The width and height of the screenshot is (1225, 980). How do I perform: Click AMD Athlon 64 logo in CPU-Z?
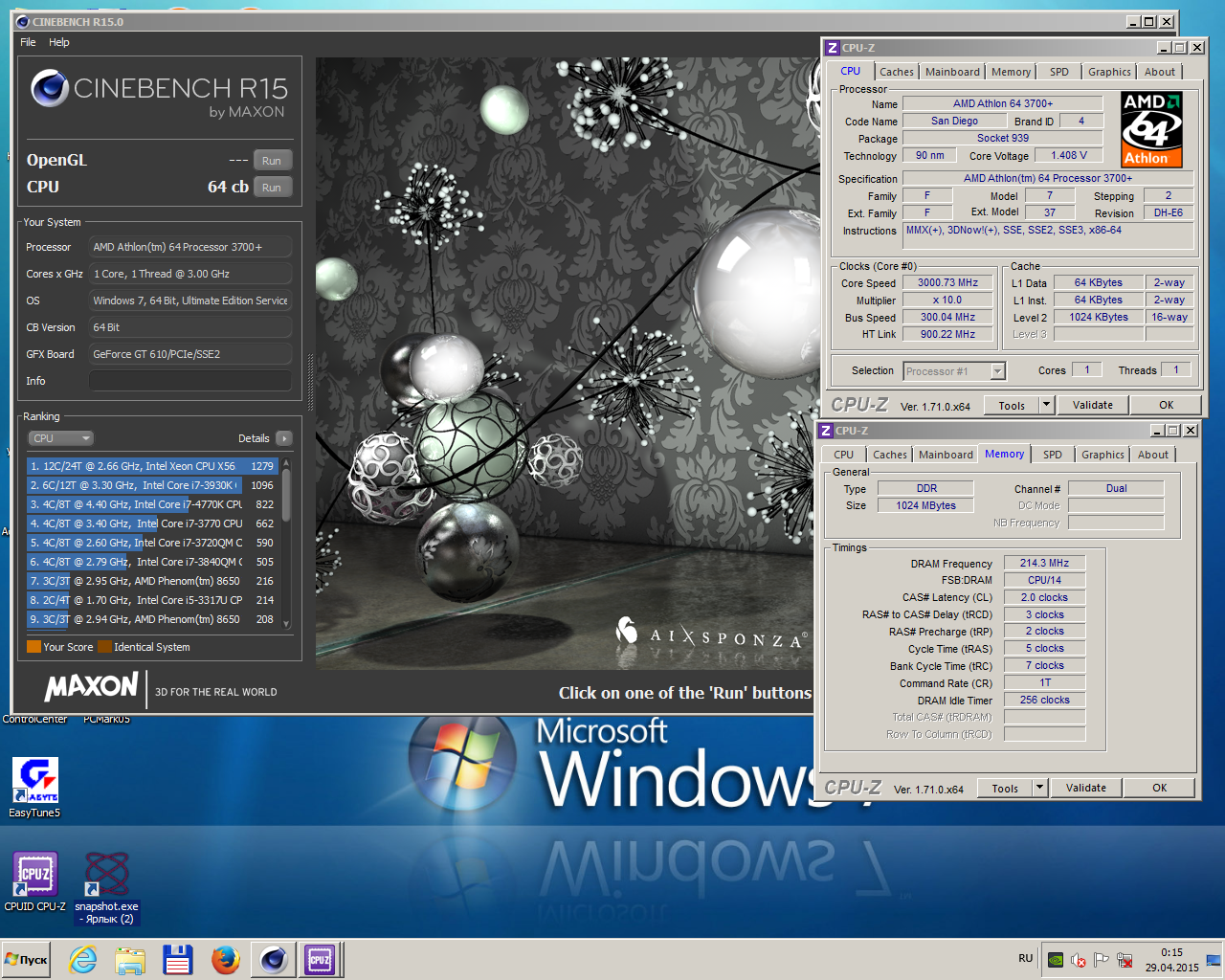pyautogui.click(x=1151, y=129)
